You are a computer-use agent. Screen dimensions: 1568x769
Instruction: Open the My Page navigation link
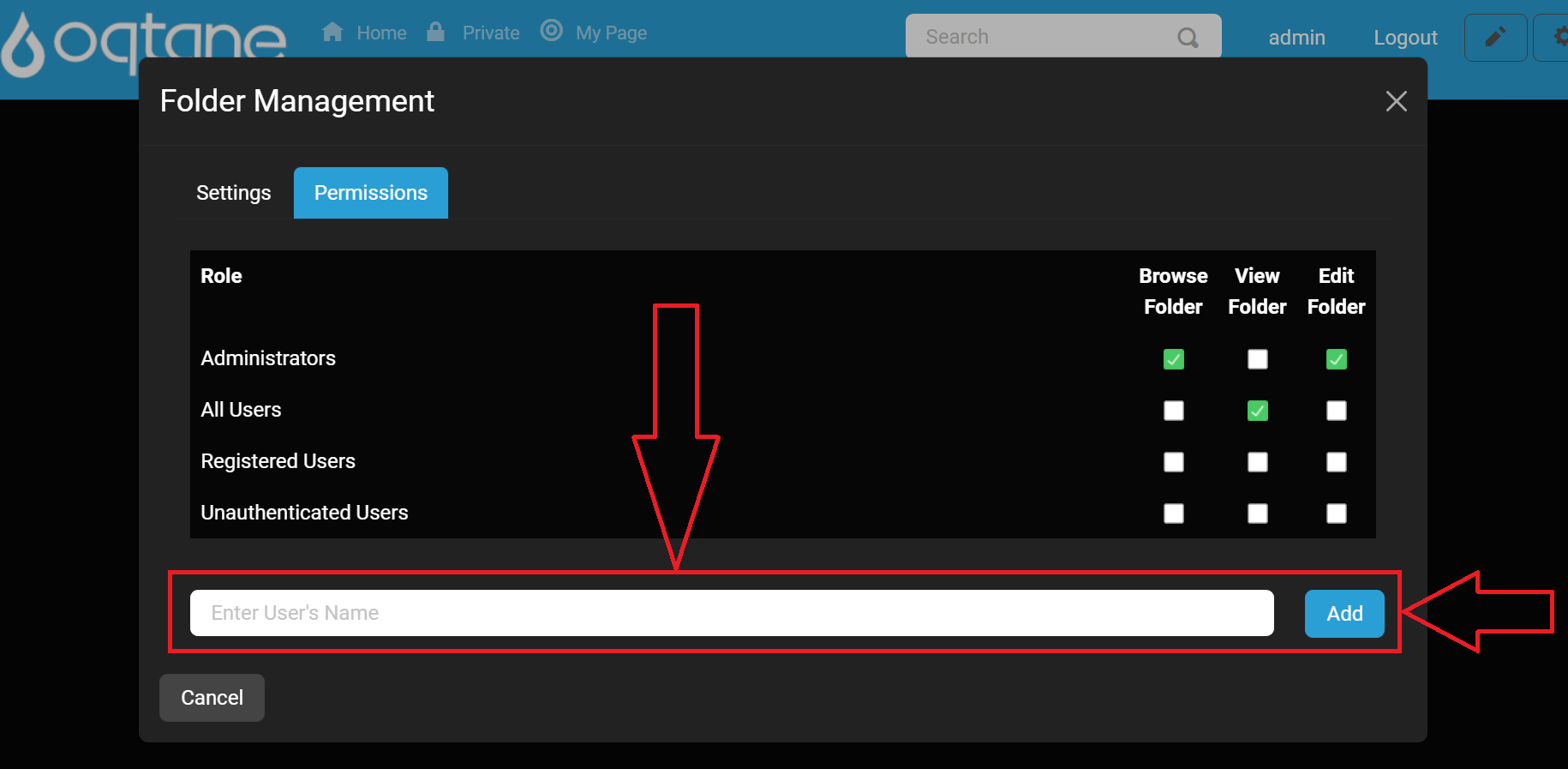(x=611, y=33)
